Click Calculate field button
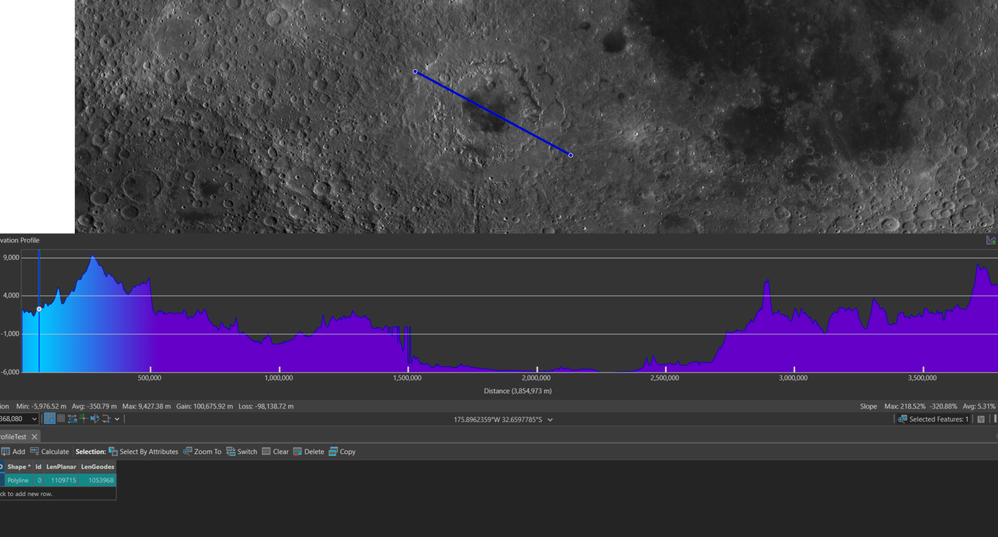Viewport: 998px width, 537px height. coord(50,452)
